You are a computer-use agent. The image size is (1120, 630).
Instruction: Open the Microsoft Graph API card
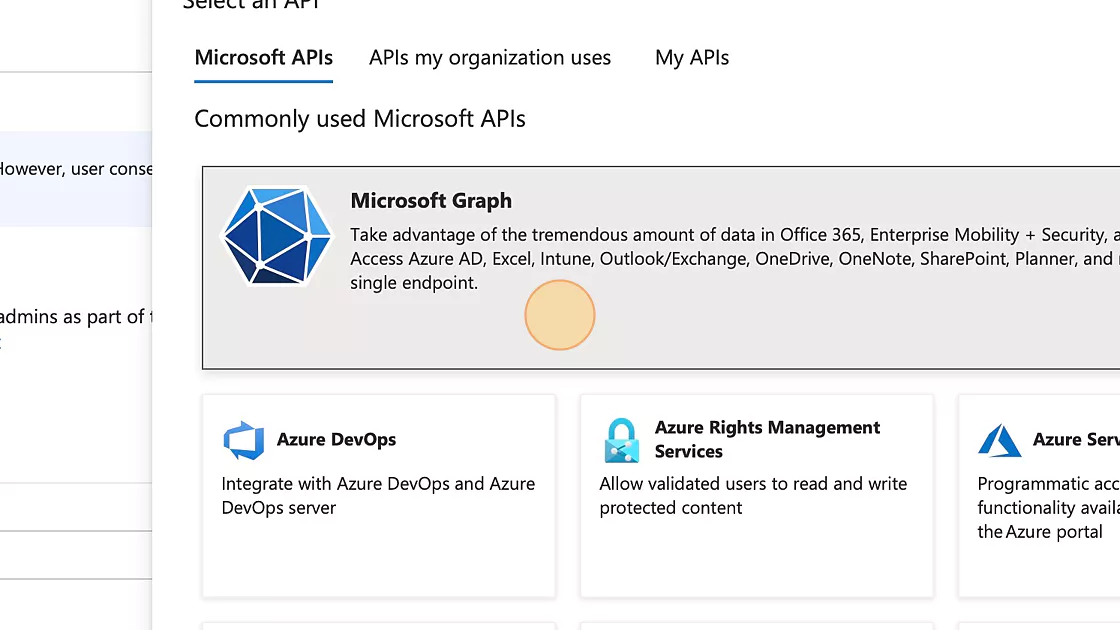click(660, 267)
